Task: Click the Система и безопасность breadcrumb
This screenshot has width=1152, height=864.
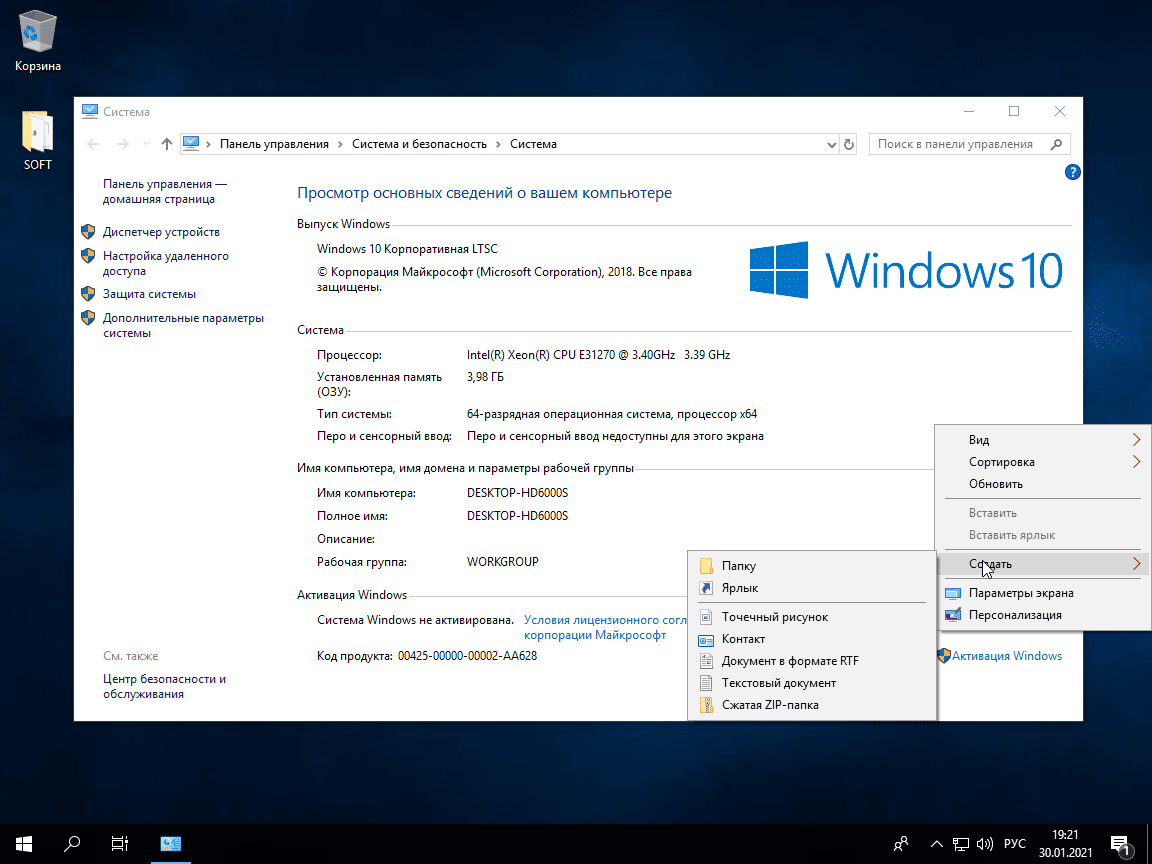Action: point(419,144)
